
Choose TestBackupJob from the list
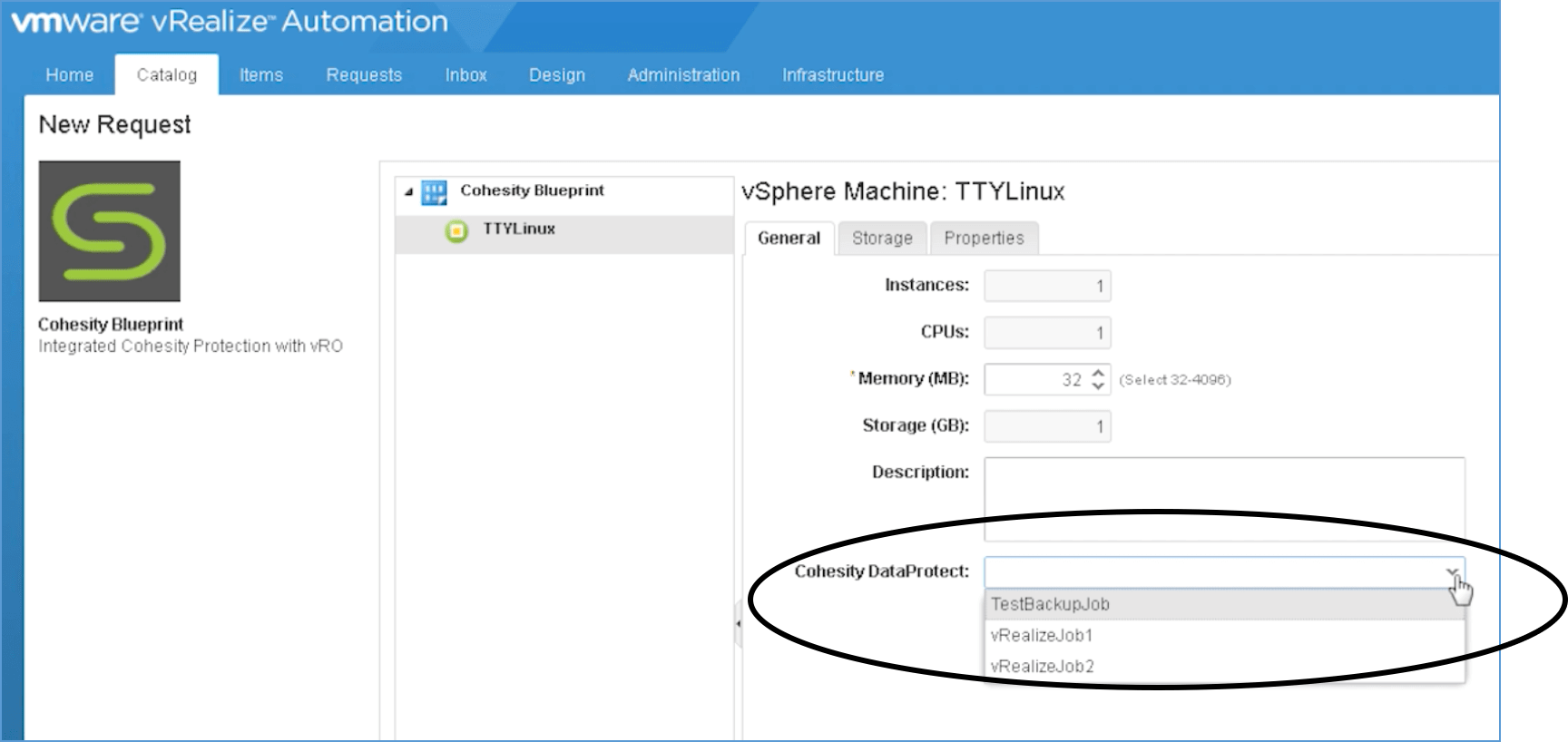tap(1224, 604)
